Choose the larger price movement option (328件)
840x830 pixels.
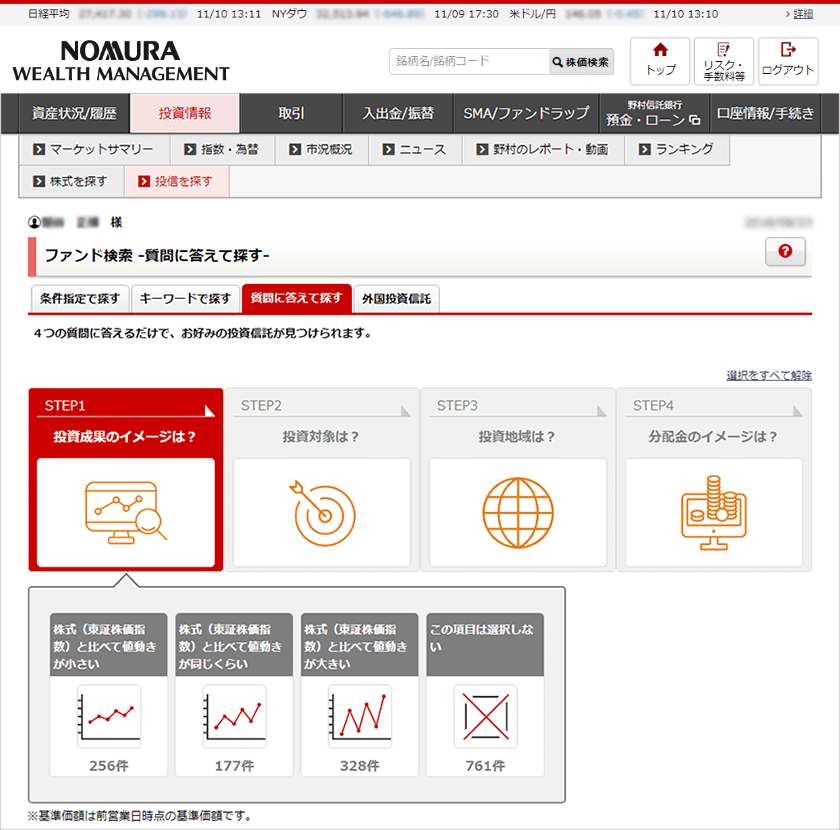359,715
